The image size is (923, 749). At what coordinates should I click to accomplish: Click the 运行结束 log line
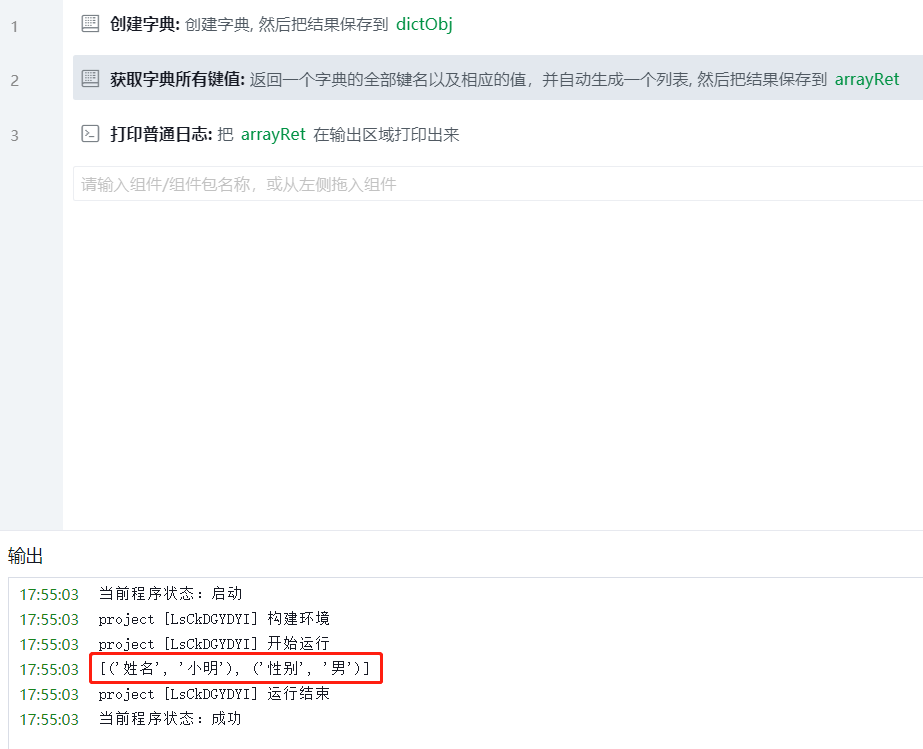tap(214, 694)
